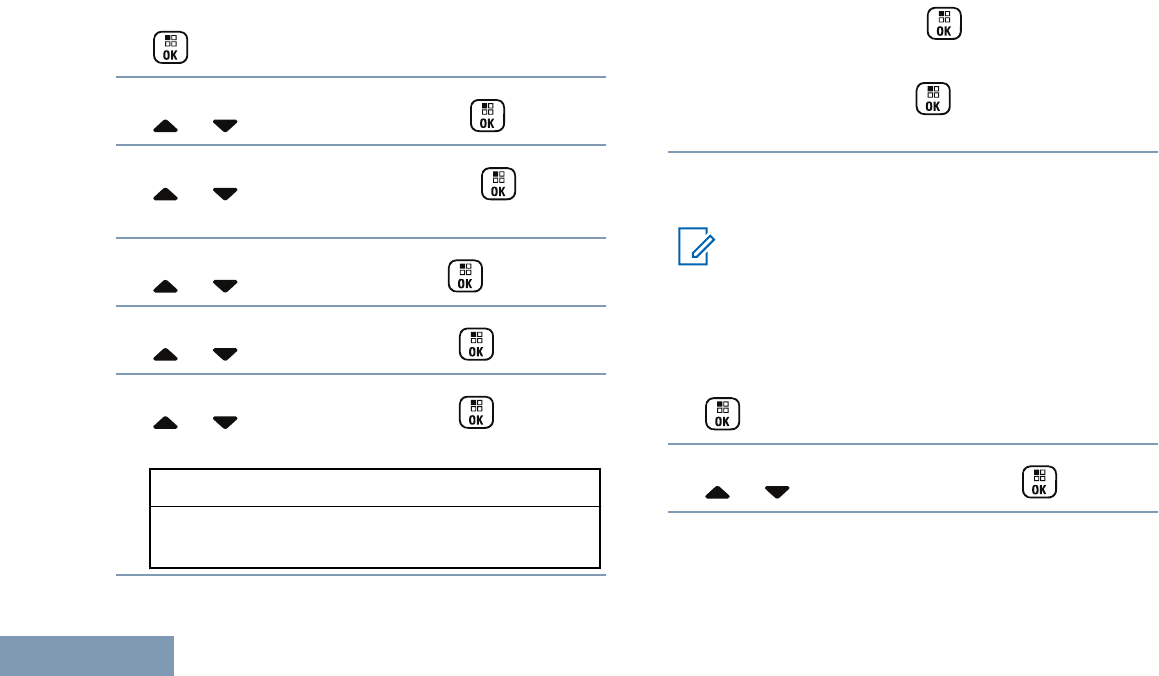Viewport: 1159px width, 676px height.
Task: Click the blue pencil note icon
Action: coord(696,246)
